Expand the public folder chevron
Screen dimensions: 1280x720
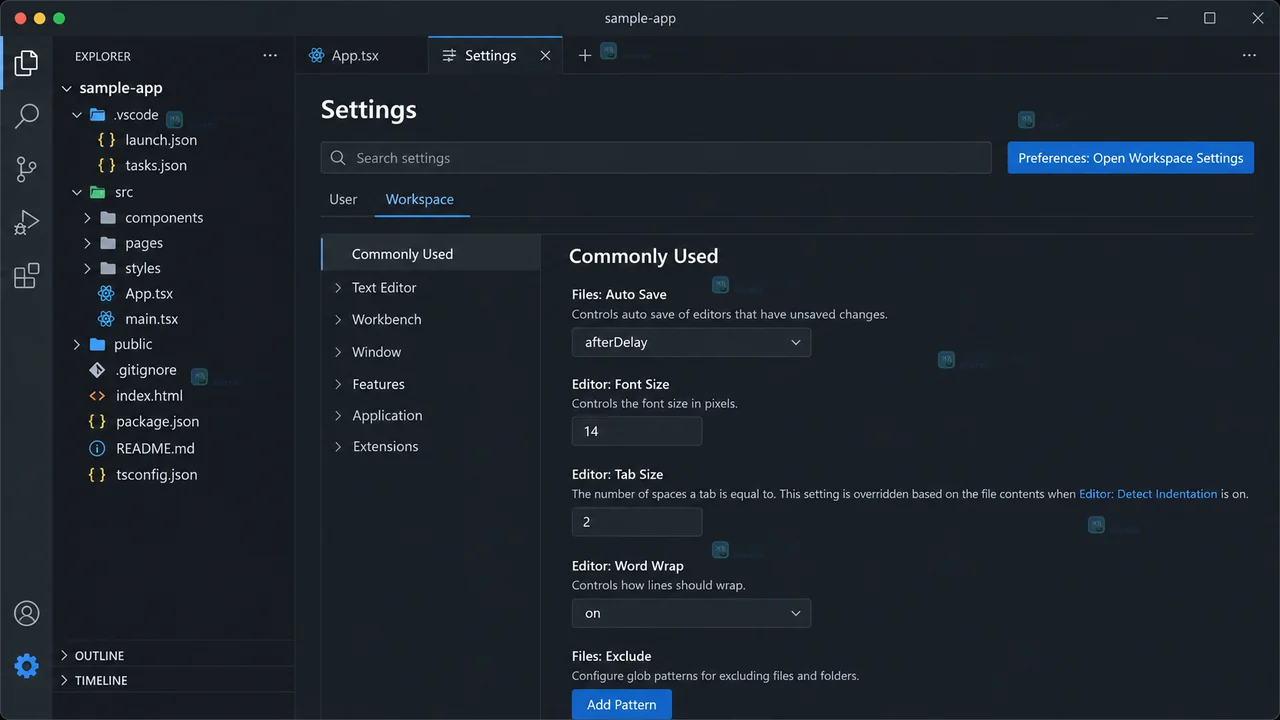(77, 344)
